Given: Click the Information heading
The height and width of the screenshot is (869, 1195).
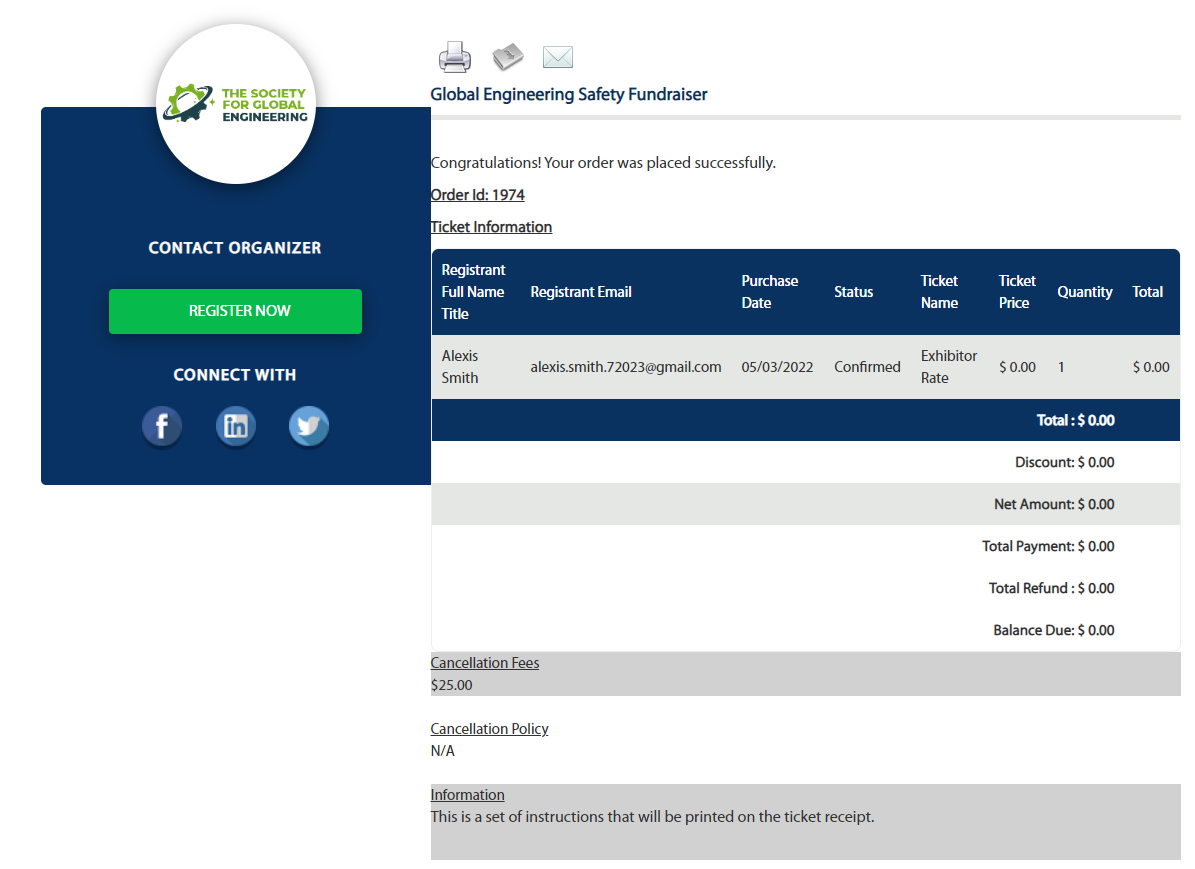Looking at the screenshot, I should [467, 795].
